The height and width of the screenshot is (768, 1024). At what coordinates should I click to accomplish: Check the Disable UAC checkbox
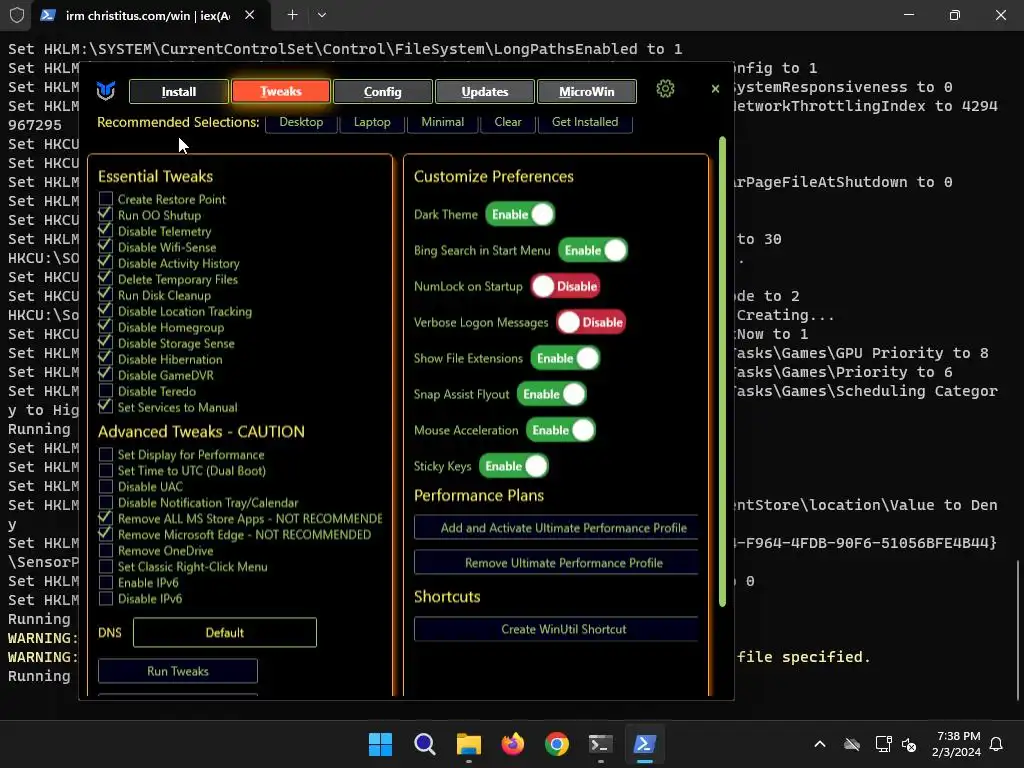coord(106,486)
